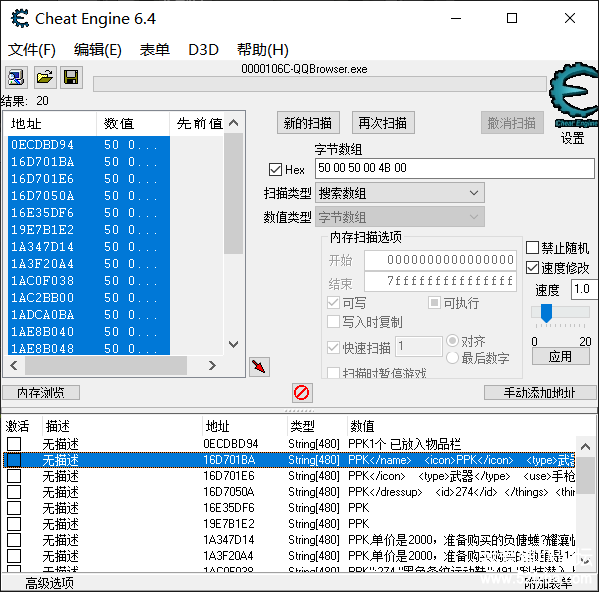Image resolution: width=599 pixels, height=592 pixels.
Task: Click the 结束 end address field
Action: coord(440,281)
